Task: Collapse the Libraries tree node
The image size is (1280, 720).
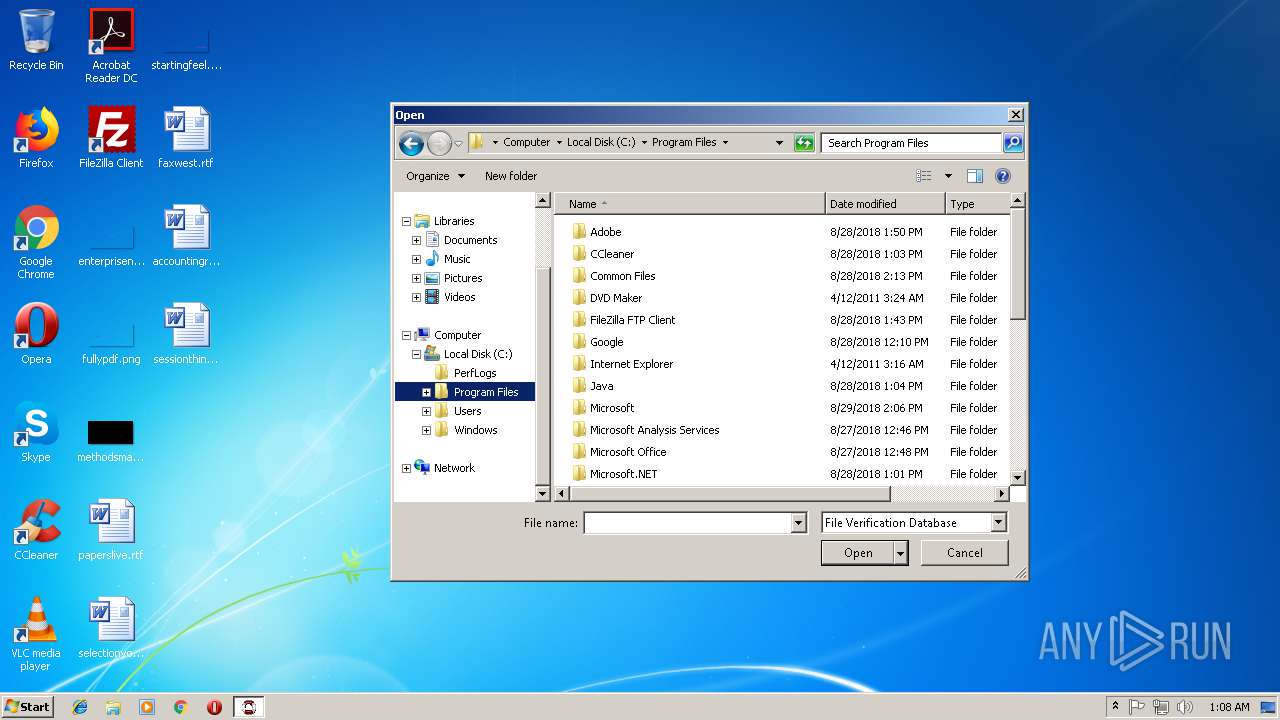Action: [x=407, y=221]
